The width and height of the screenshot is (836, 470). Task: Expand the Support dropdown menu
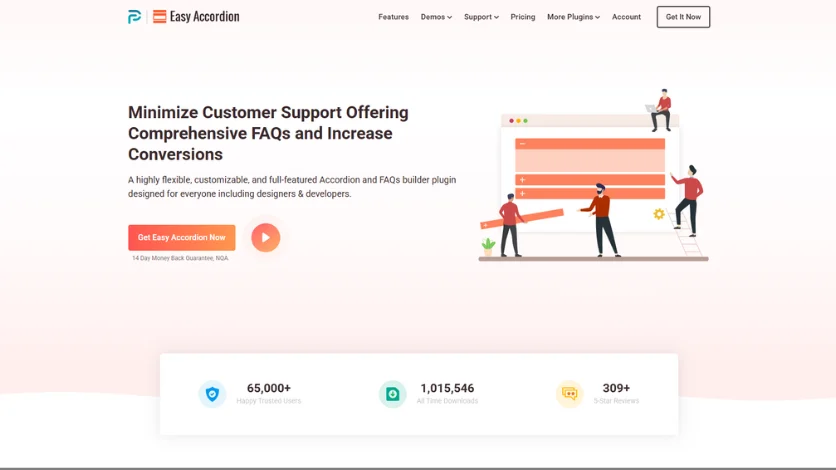(x=481, y=17)
